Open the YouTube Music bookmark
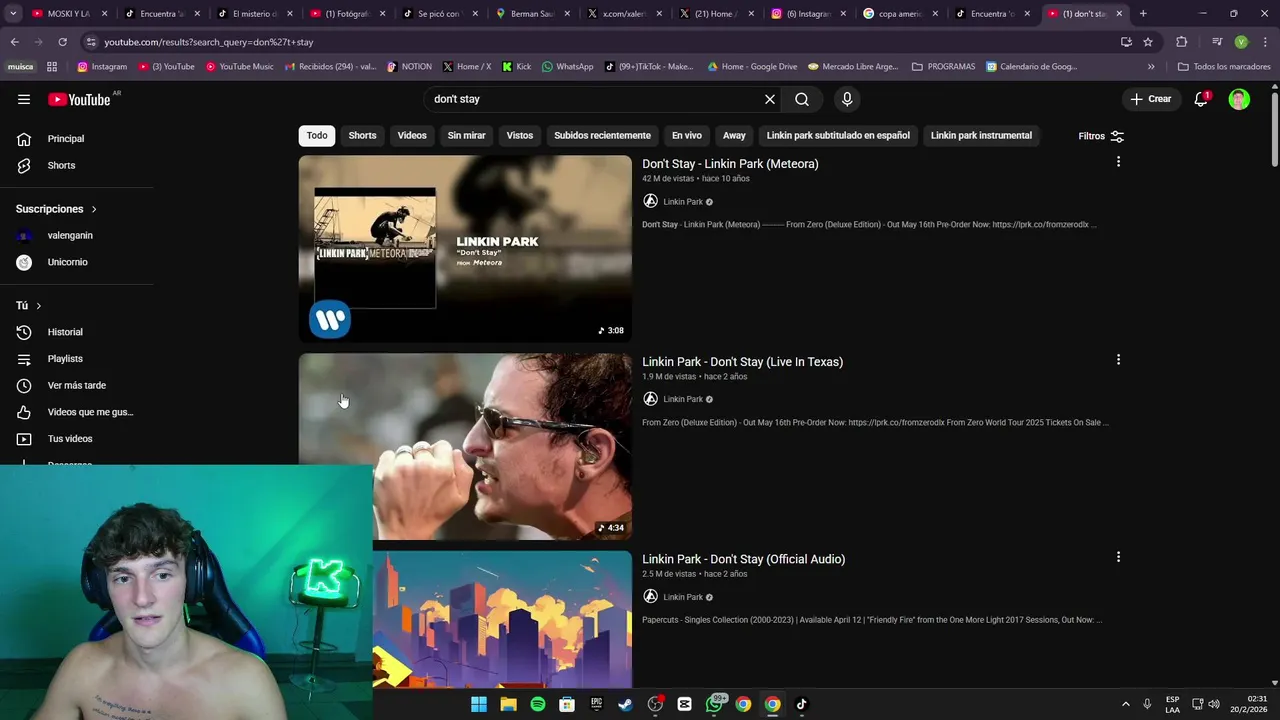The height and width of the screenshot is (720, 1280). pos(239,67)
